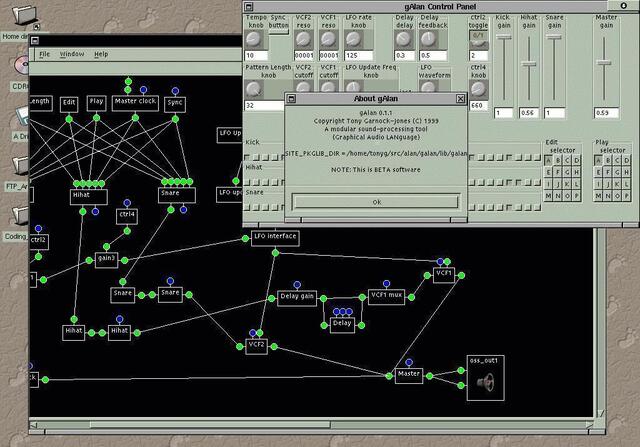Click the VCF1 mux node
640x447 pixels.
click(386, 296)
